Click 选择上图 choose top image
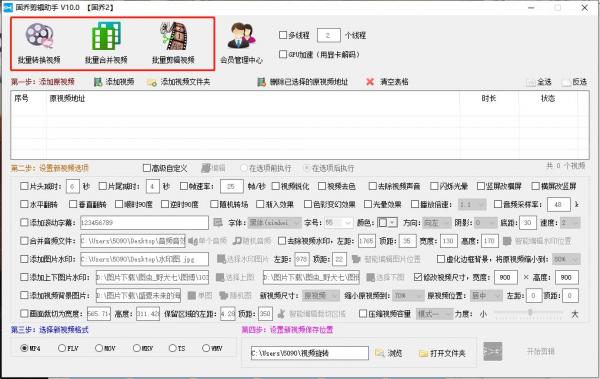The image size is (600, 379). tap(235, 277)
